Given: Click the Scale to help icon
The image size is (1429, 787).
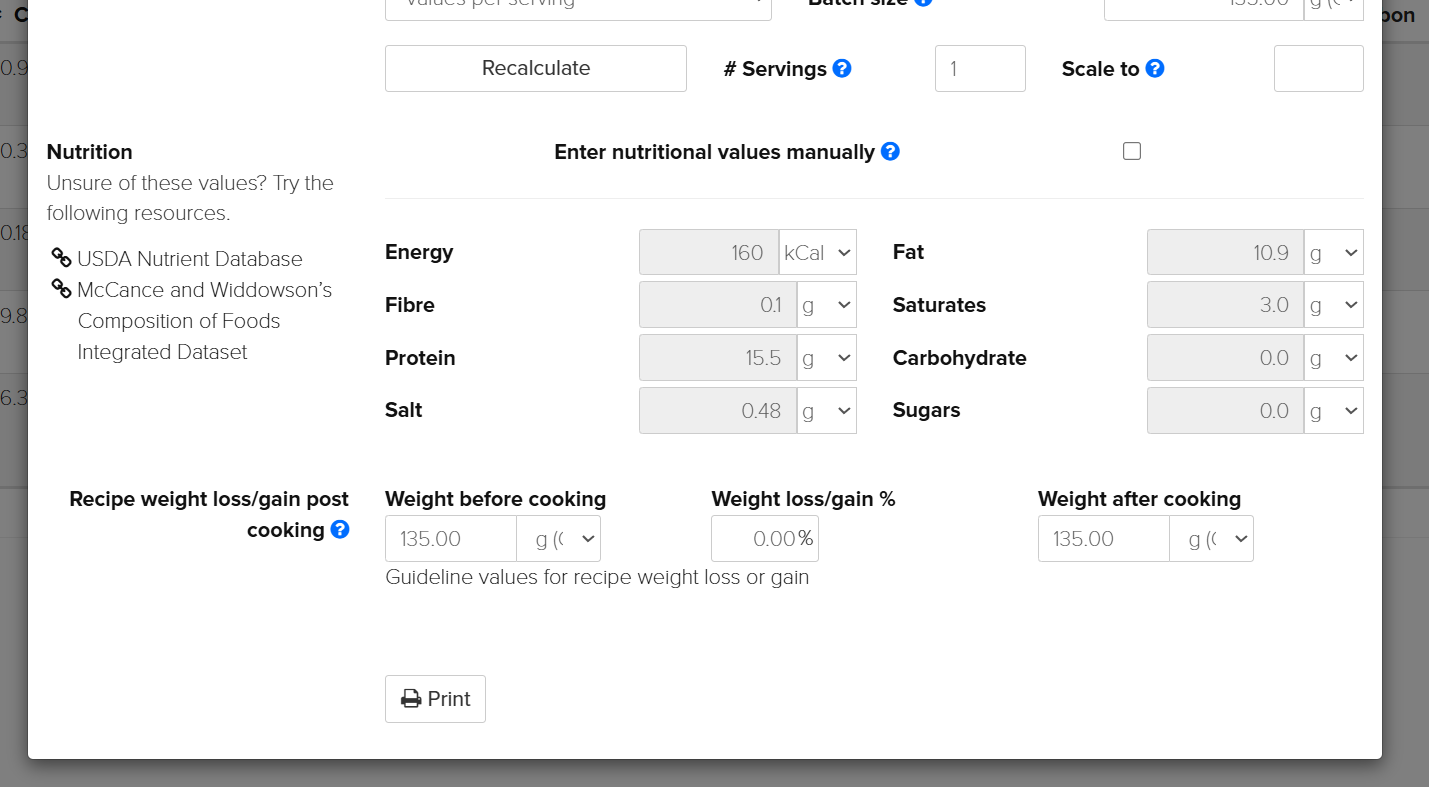Looking at the screenshot, I should [1155, 69].
